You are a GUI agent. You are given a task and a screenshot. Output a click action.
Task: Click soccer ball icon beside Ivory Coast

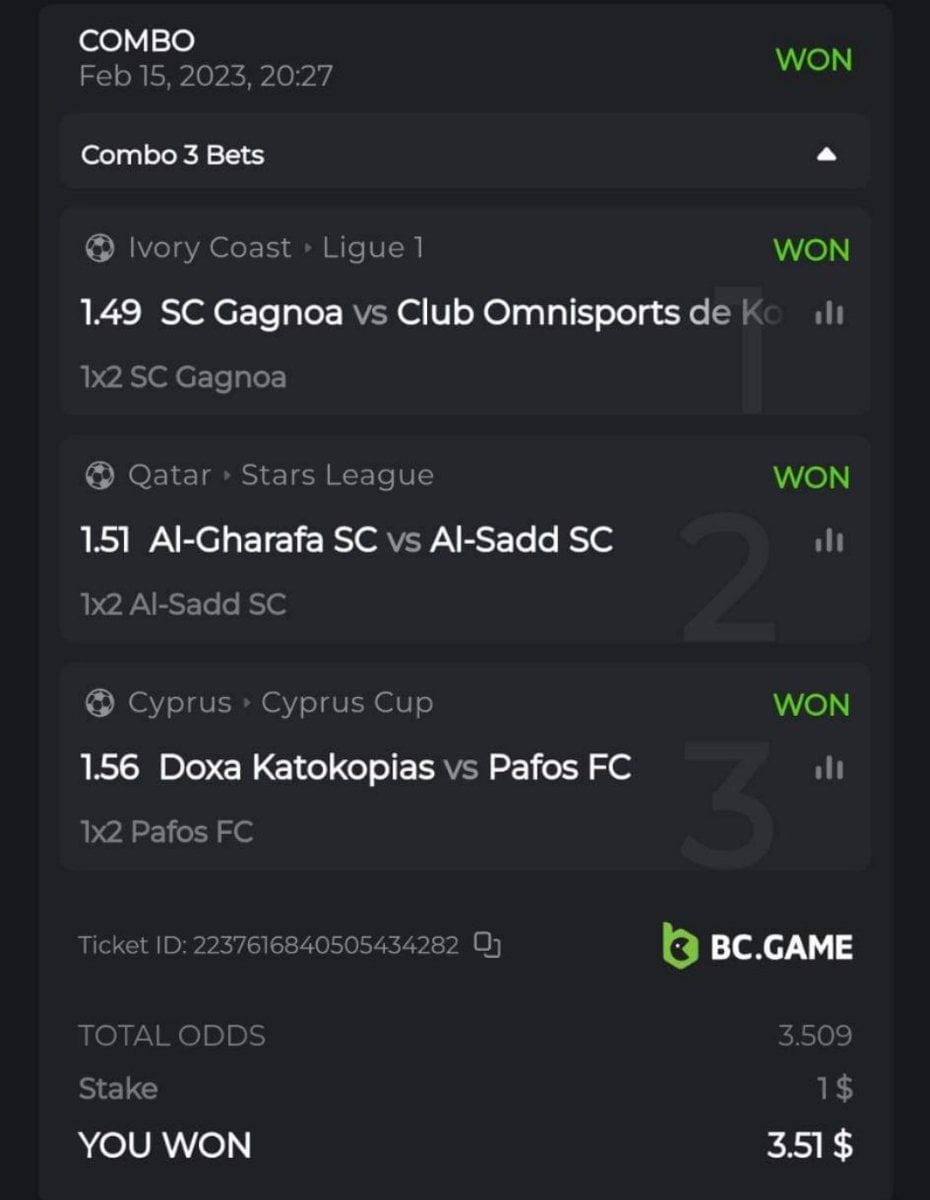pyautogui.click(x=100, y=248)
